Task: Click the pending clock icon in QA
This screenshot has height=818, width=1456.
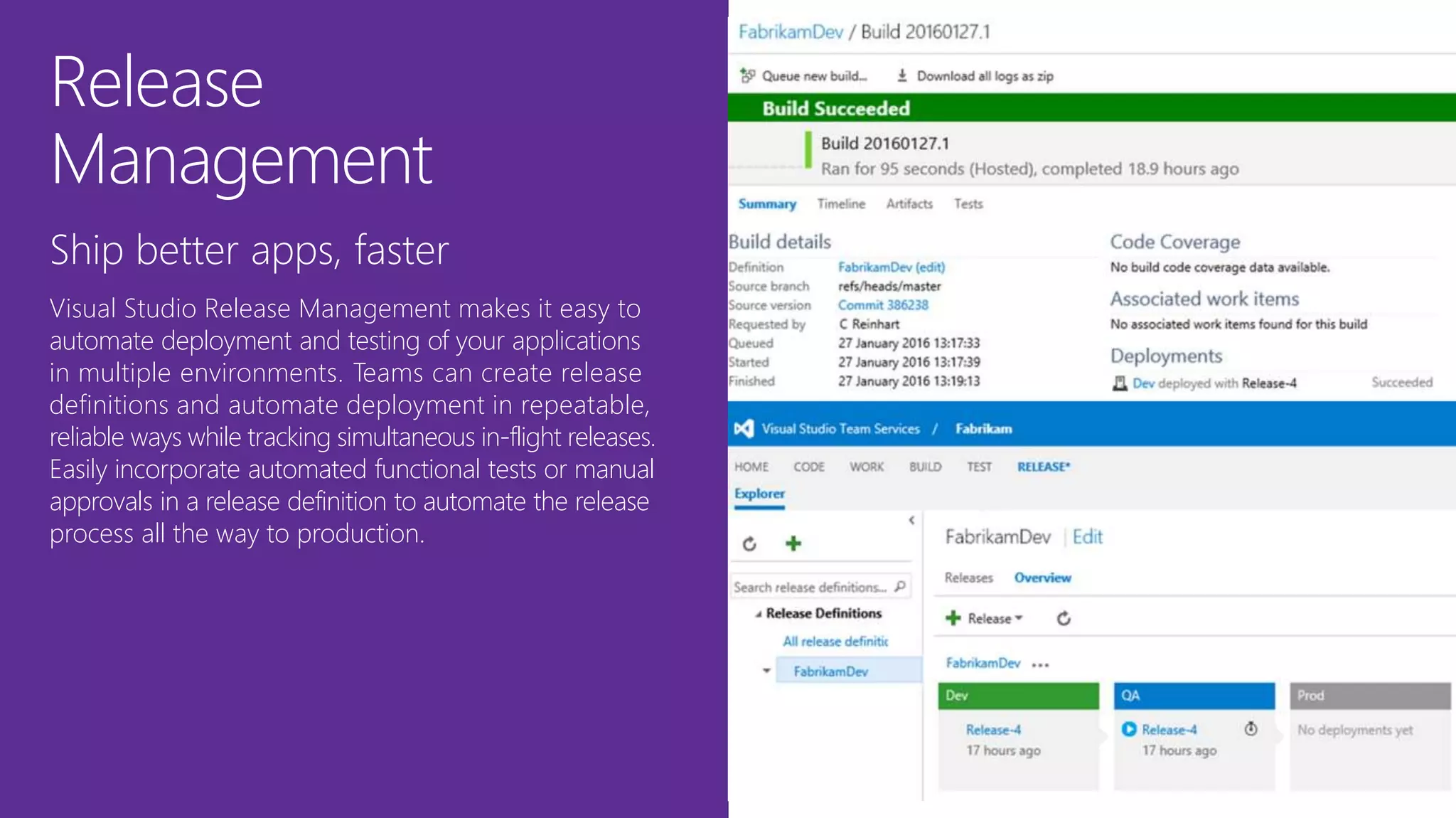Action: 1251,729
